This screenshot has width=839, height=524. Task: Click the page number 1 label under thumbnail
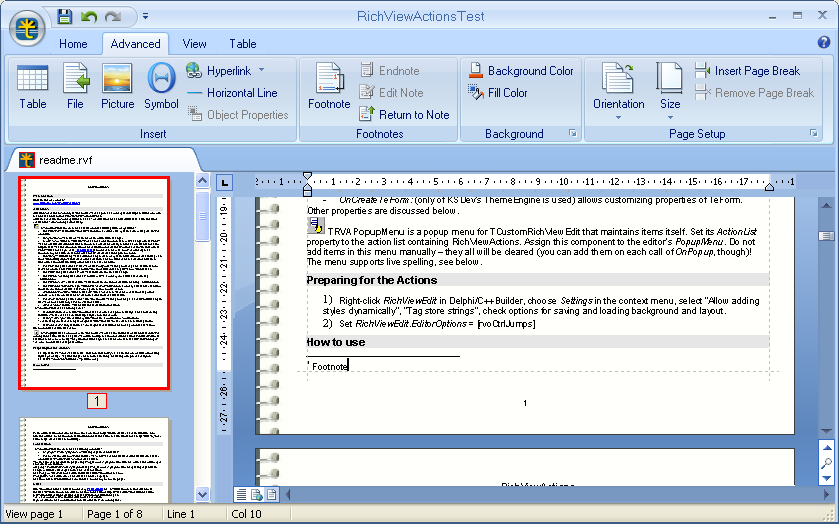click(x=96, y=401)
